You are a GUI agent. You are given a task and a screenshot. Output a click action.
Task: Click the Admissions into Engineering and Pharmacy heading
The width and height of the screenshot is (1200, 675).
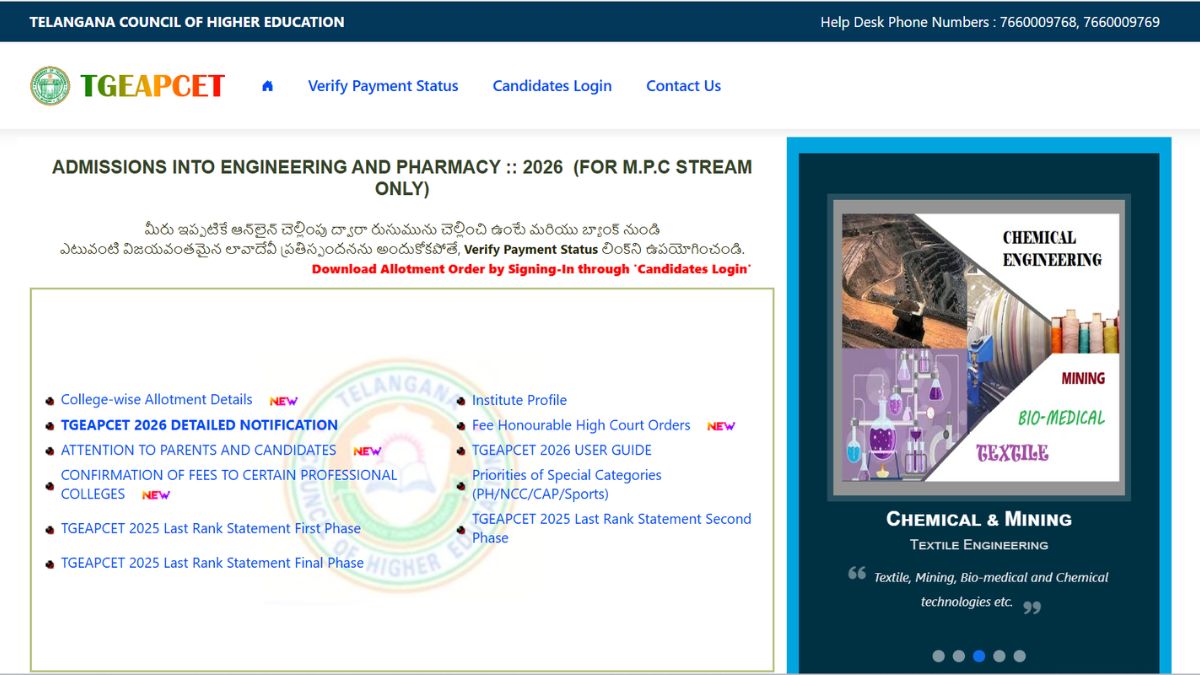[402, 178]
